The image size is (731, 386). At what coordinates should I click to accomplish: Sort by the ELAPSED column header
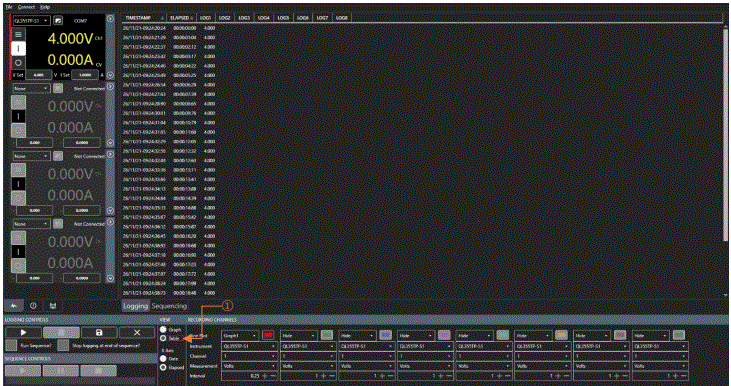(181, 18)
